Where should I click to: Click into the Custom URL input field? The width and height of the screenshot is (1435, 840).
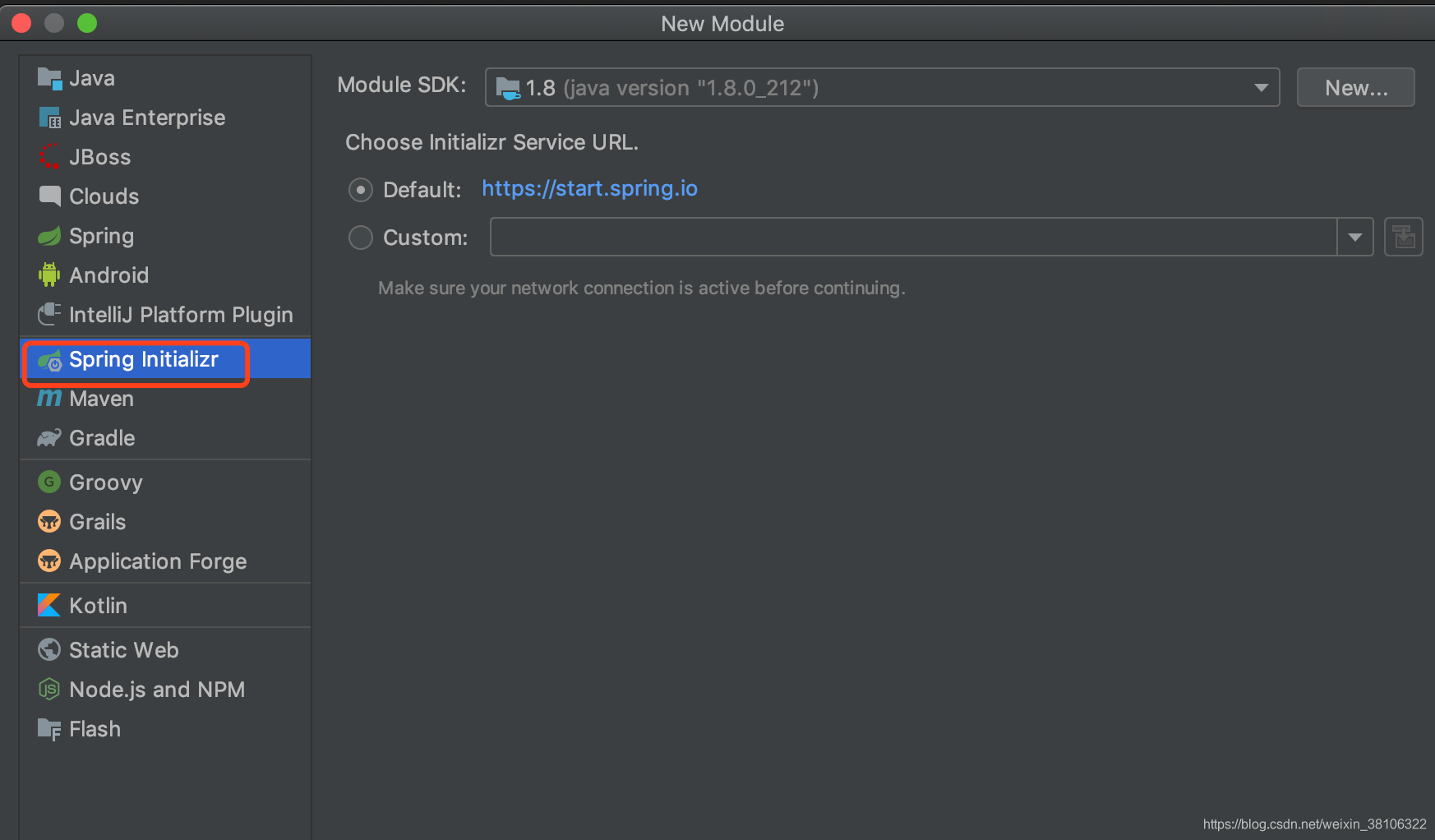coord(913,237)
